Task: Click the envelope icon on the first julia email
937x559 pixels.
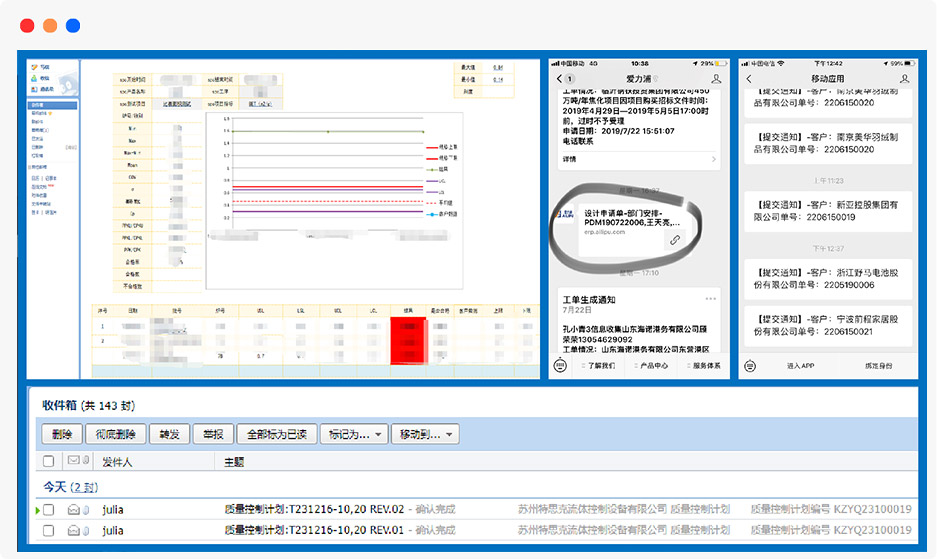Action: pos(74,510)
